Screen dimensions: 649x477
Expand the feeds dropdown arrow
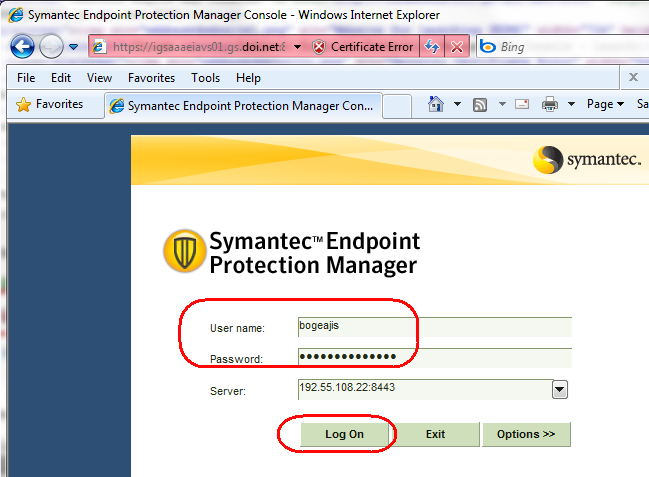point(502,104)
